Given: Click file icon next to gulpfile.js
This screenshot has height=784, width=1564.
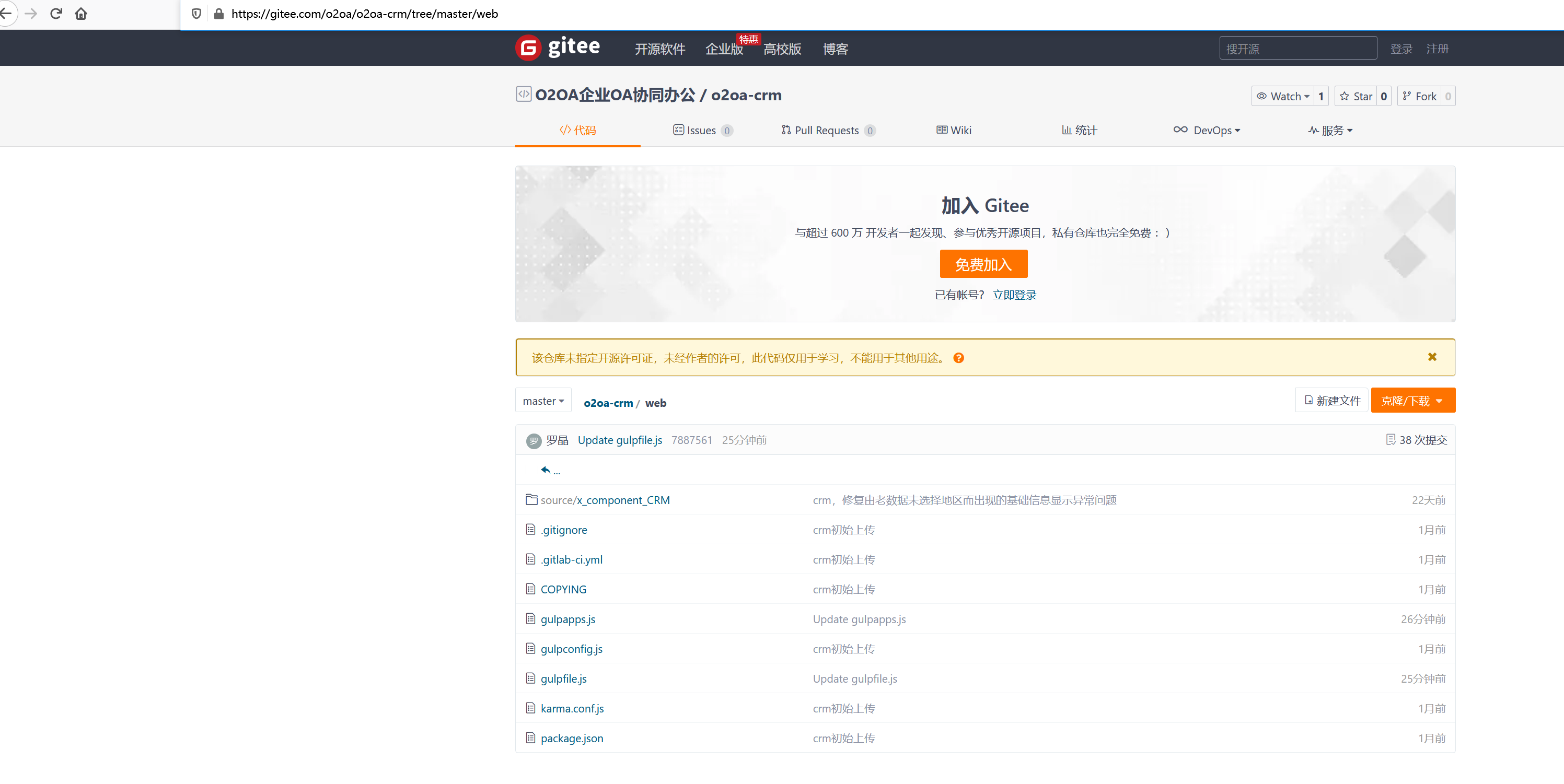Looking at the screenshot, I should [530, 678].
